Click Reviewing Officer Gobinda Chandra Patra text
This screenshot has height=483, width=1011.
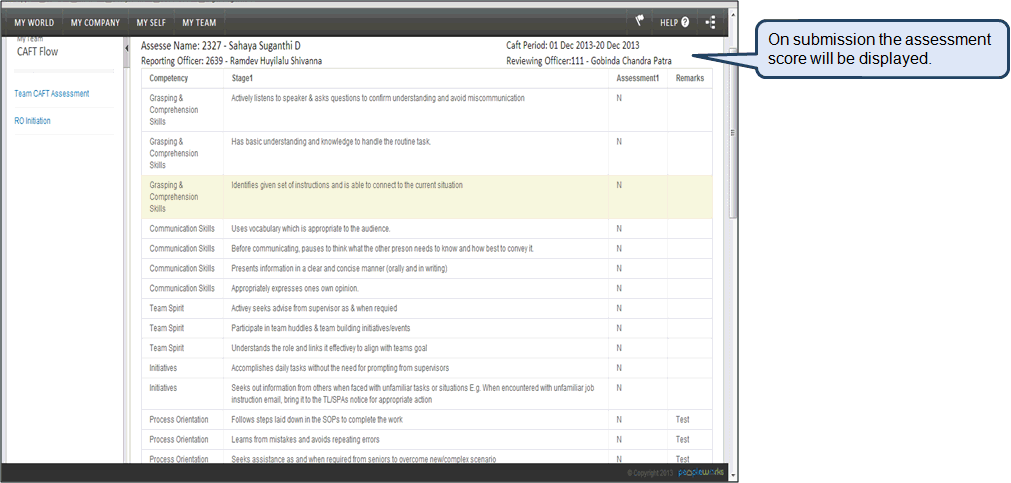(x=589, y=61)
